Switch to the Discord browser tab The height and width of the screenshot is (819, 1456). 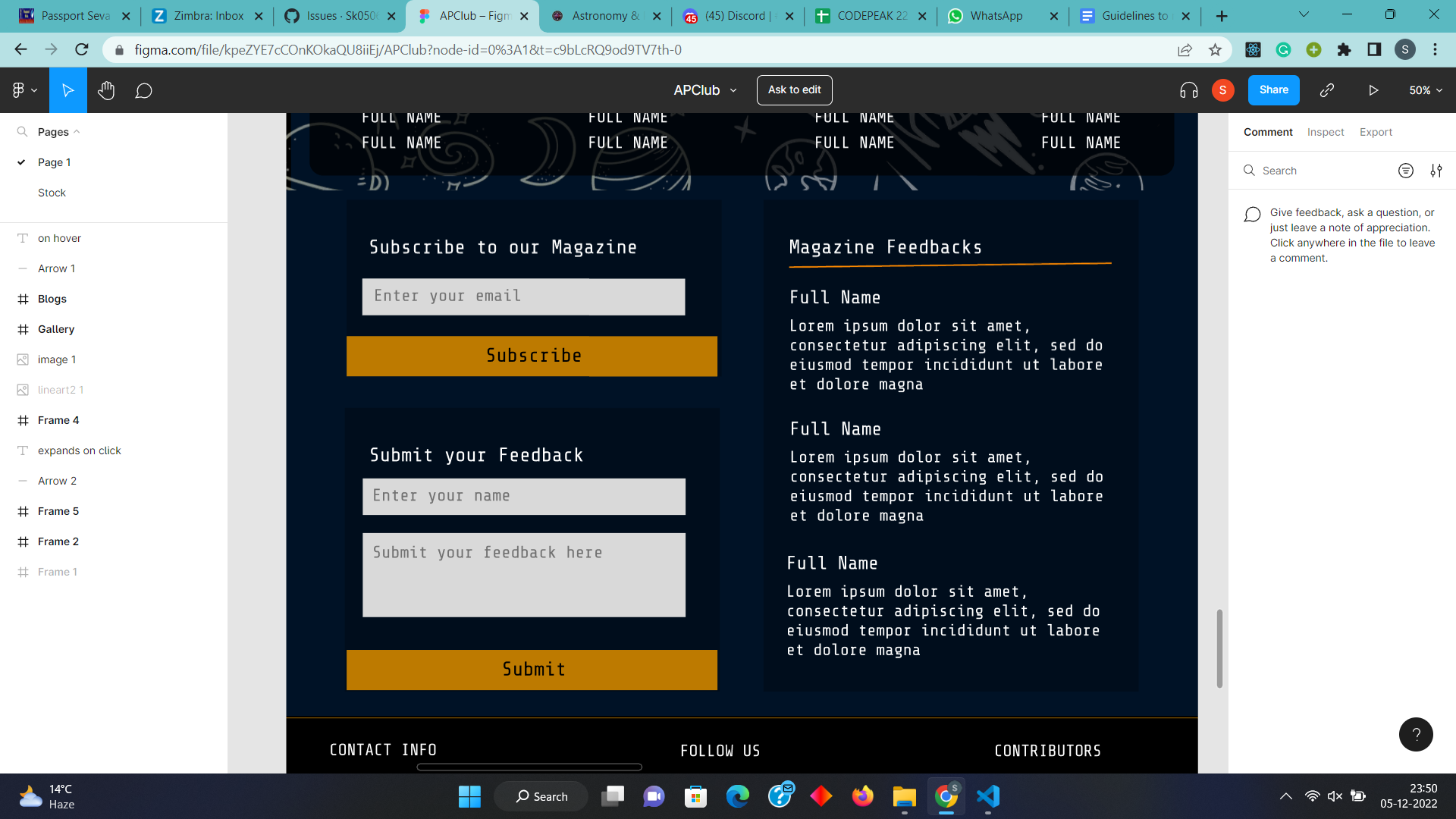point(737,16)
